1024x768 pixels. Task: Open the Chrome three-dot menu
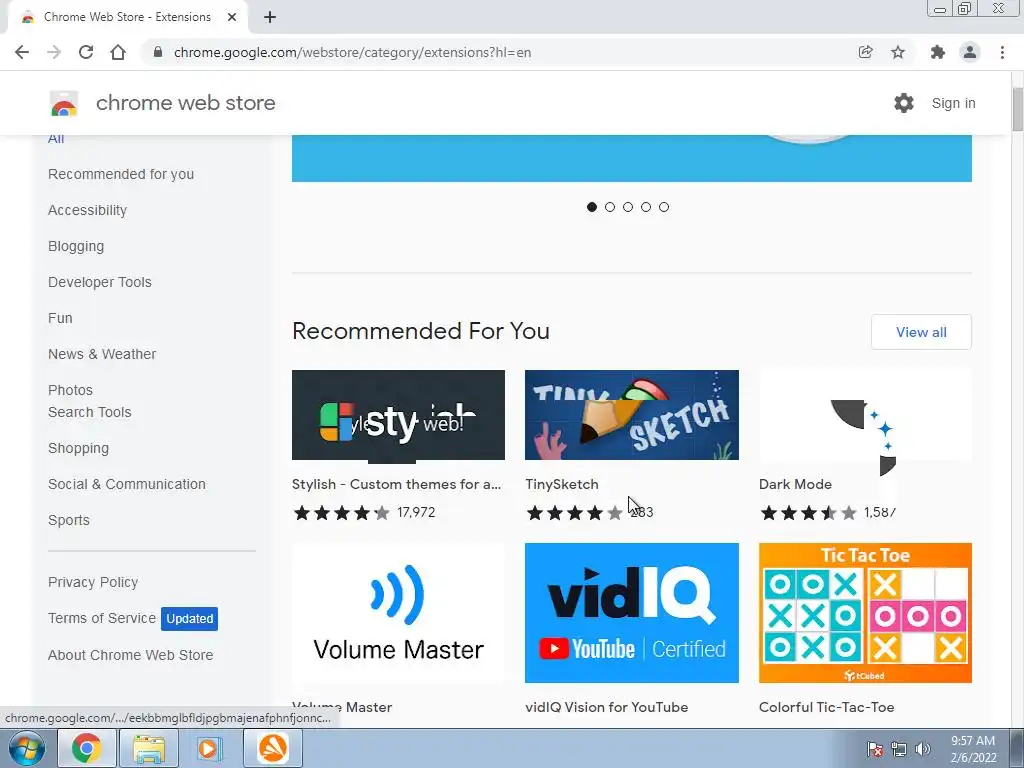click(x=1002, y=52)
